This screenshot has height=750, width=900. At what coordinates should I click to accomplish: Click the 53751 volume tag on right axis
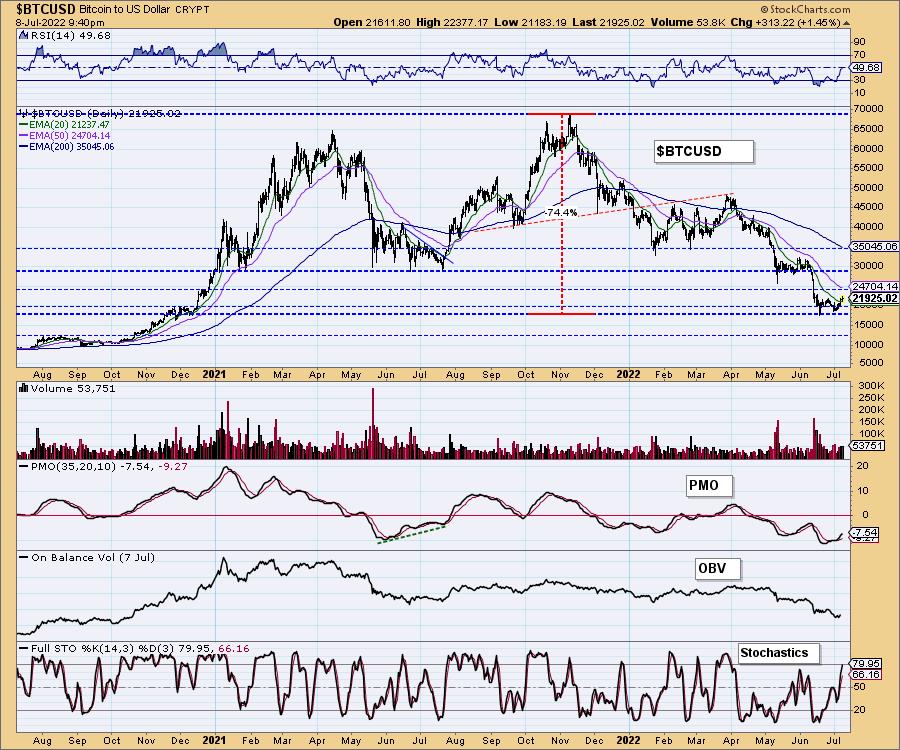867,445
